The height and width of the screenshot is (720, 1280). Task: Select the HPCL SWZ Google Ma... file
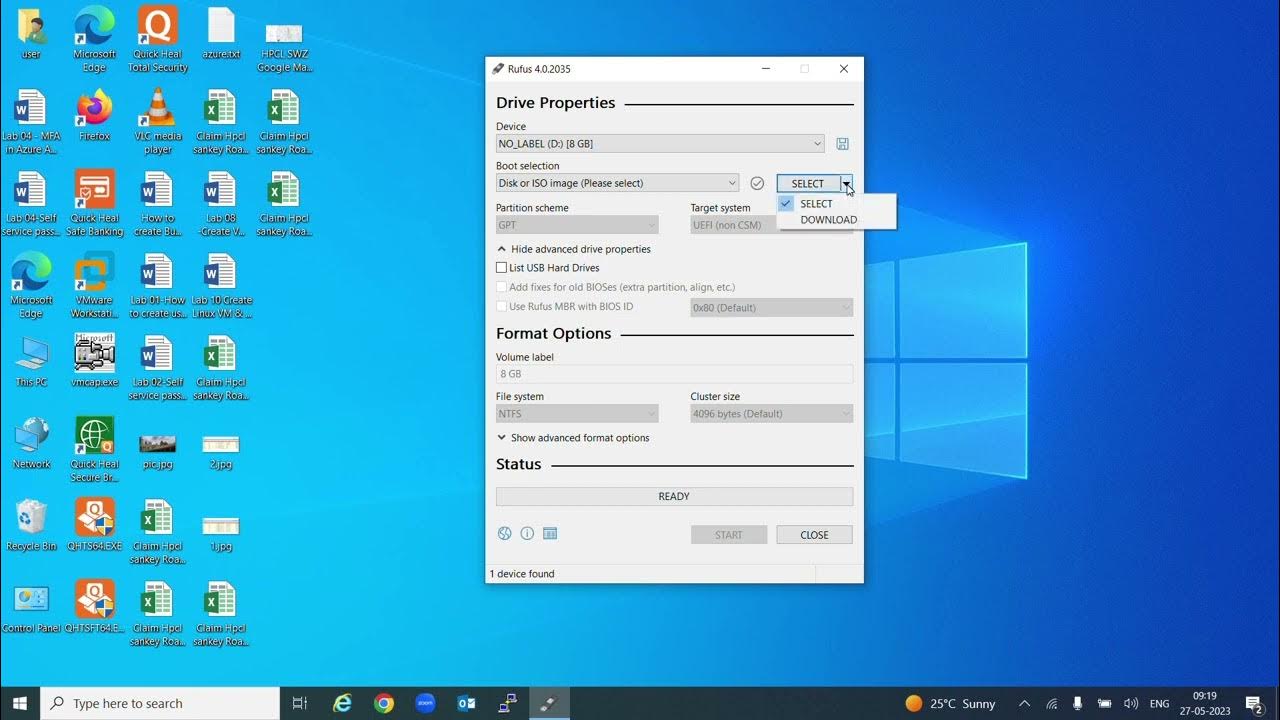pos(284,45)
